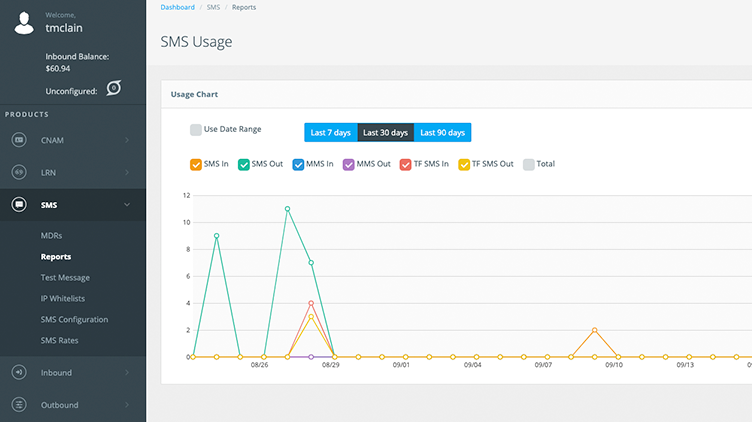Select the Reports submenu item
Viewport: 752px width, 422px height.
(56, 257)
